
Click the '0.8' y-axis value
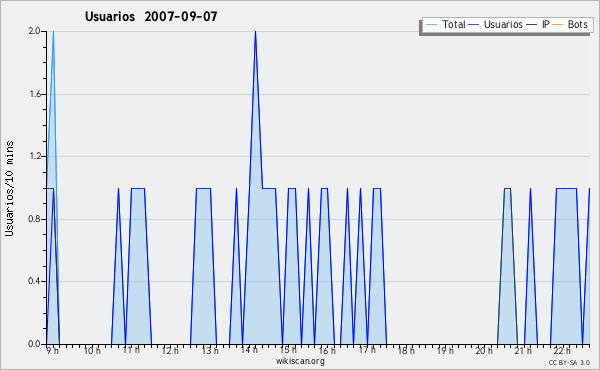[x=34, y=219]
